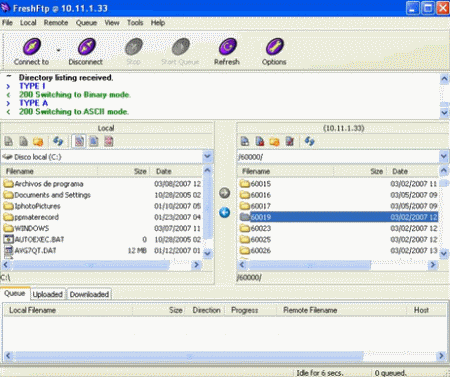Select the AVG7QT.DAT file row

point(102,250)
